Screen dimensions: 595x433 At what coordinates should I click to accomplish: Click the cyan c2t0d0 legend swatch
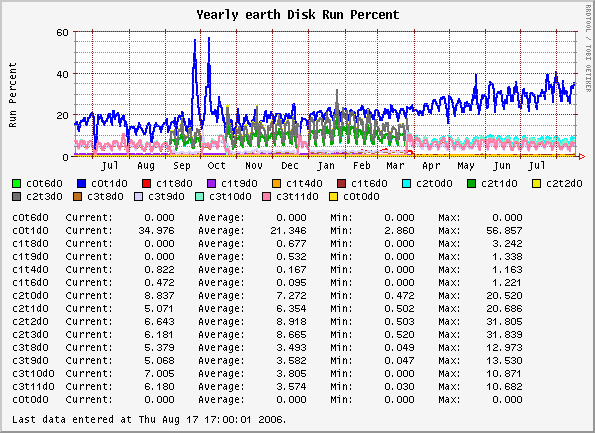tap(406, 184)
